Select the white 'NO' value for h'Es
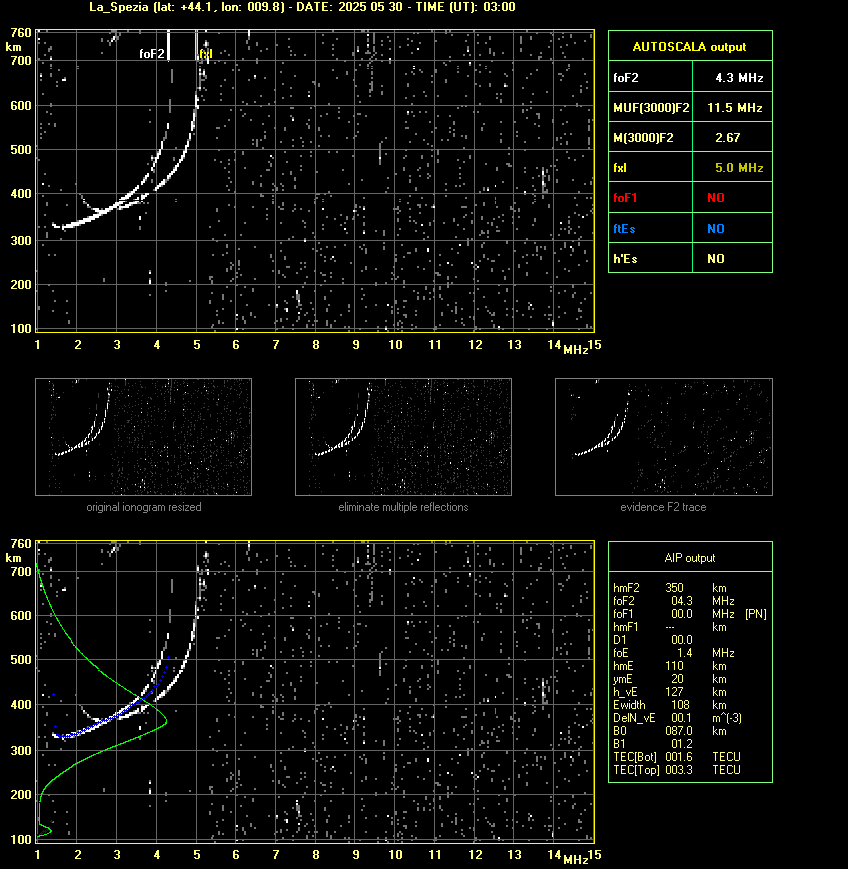 [716, 258]
